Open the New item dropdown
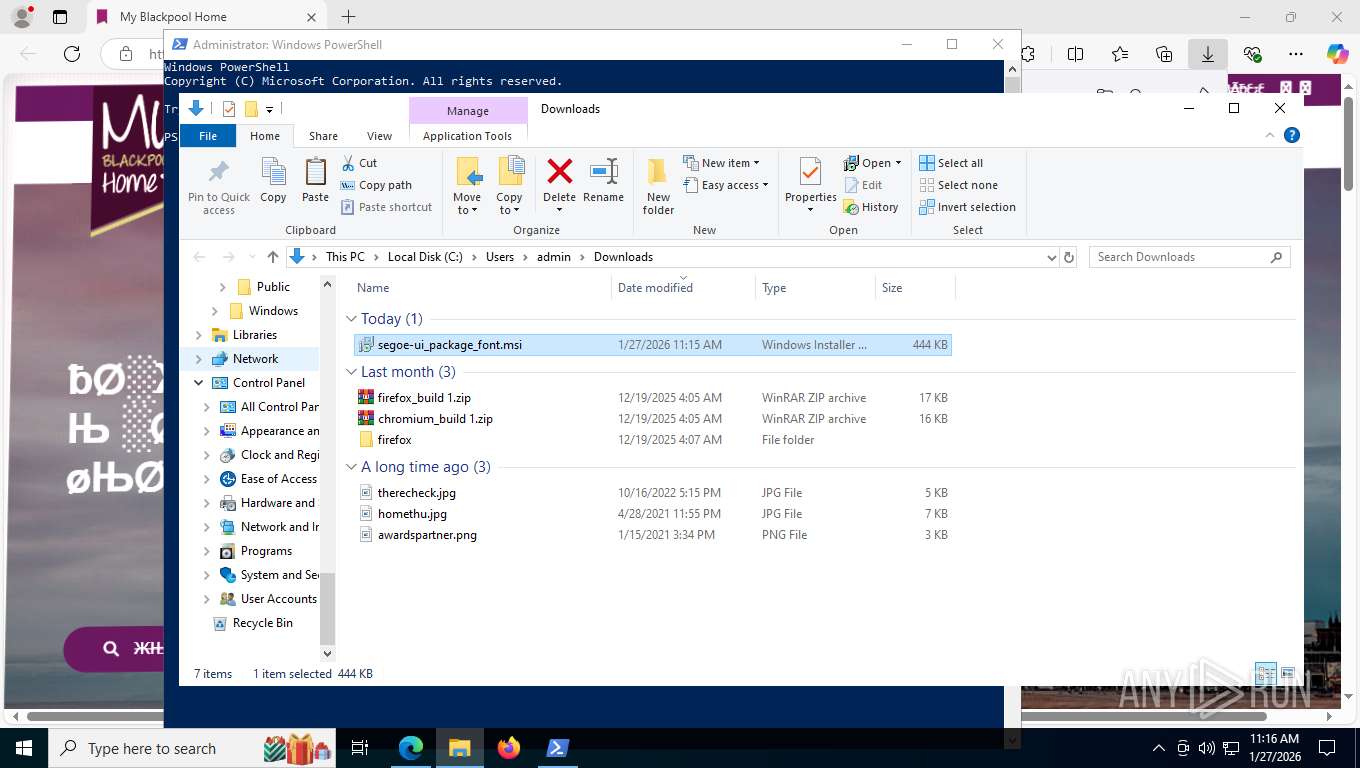 [x=721, y=163]
